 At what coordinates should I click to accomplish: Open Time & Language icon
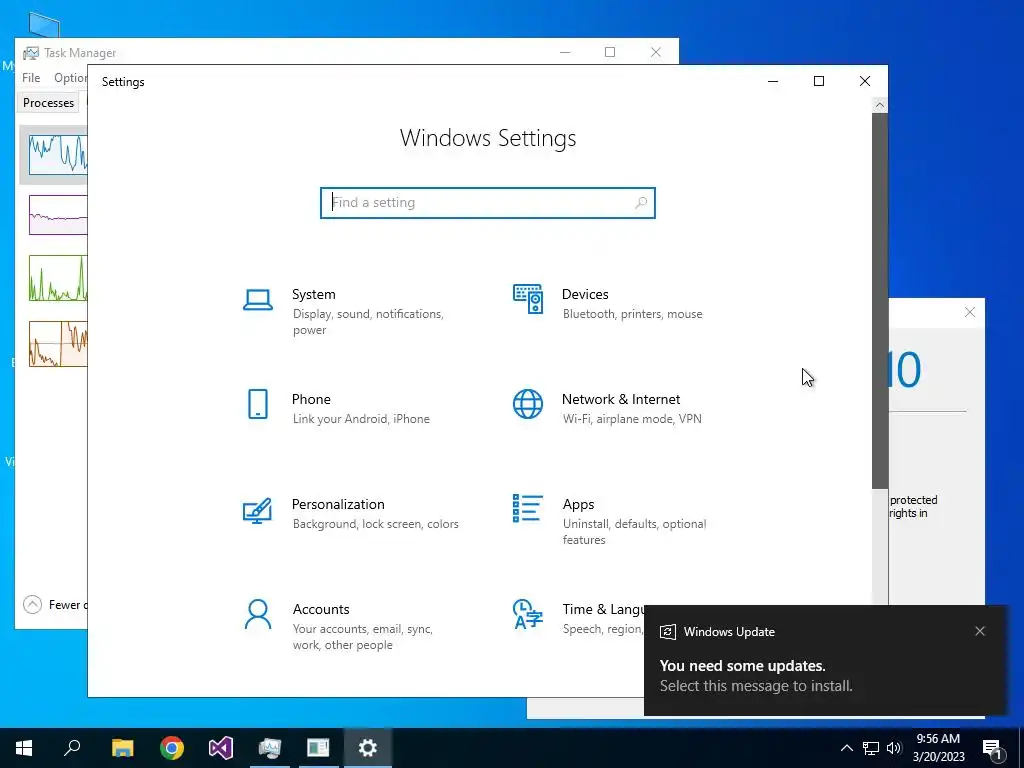[528, 614]
